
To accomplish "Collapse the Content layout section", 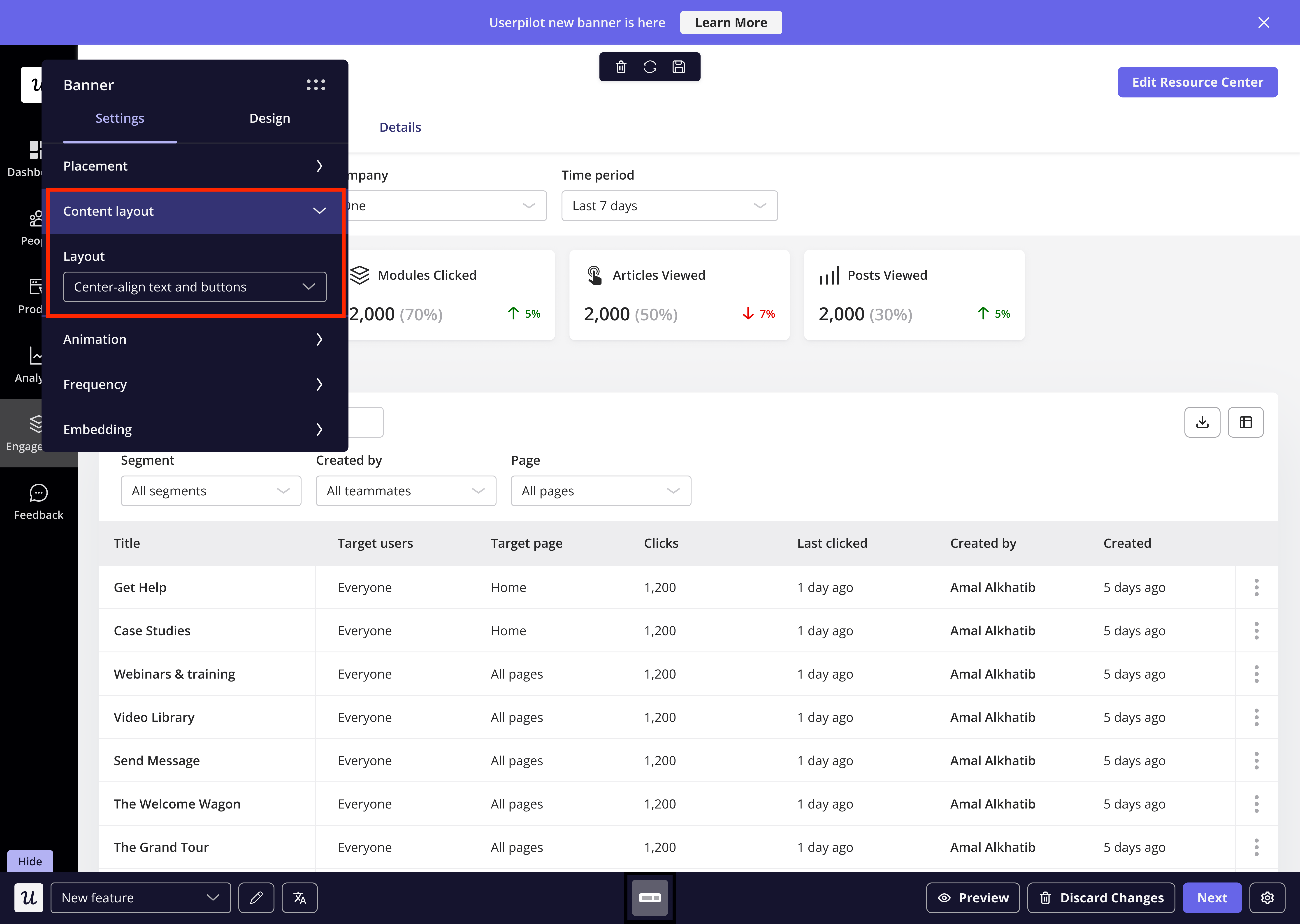I will pyautogui.click(x=195, y=211).
